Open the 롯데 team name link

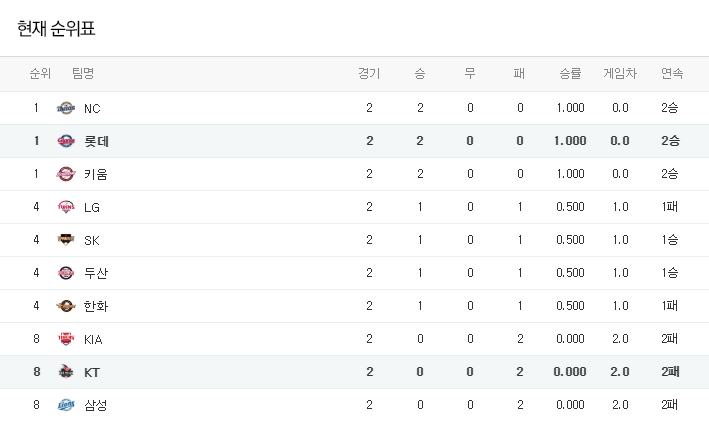tap(97, 141)
